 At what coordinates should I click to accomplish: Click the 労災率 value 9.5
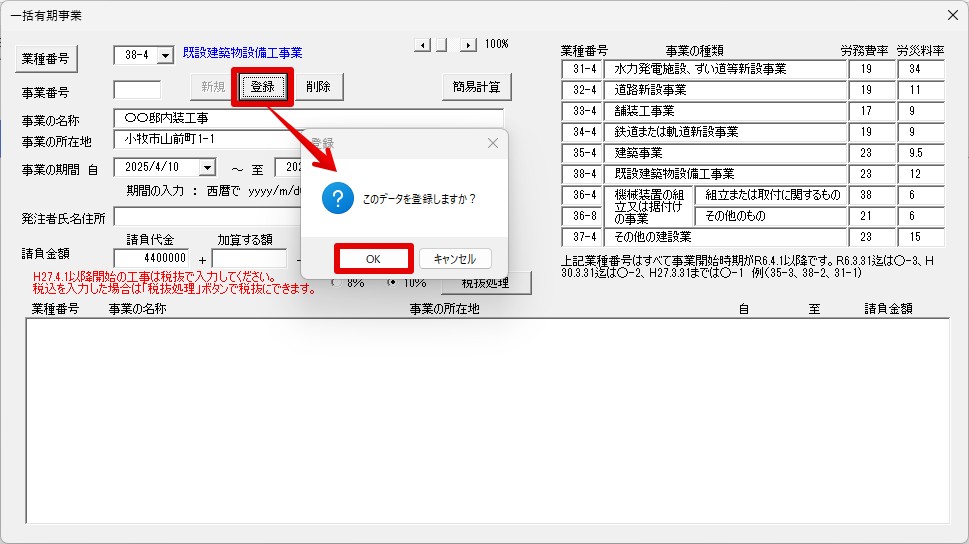(x=921, y=153)
